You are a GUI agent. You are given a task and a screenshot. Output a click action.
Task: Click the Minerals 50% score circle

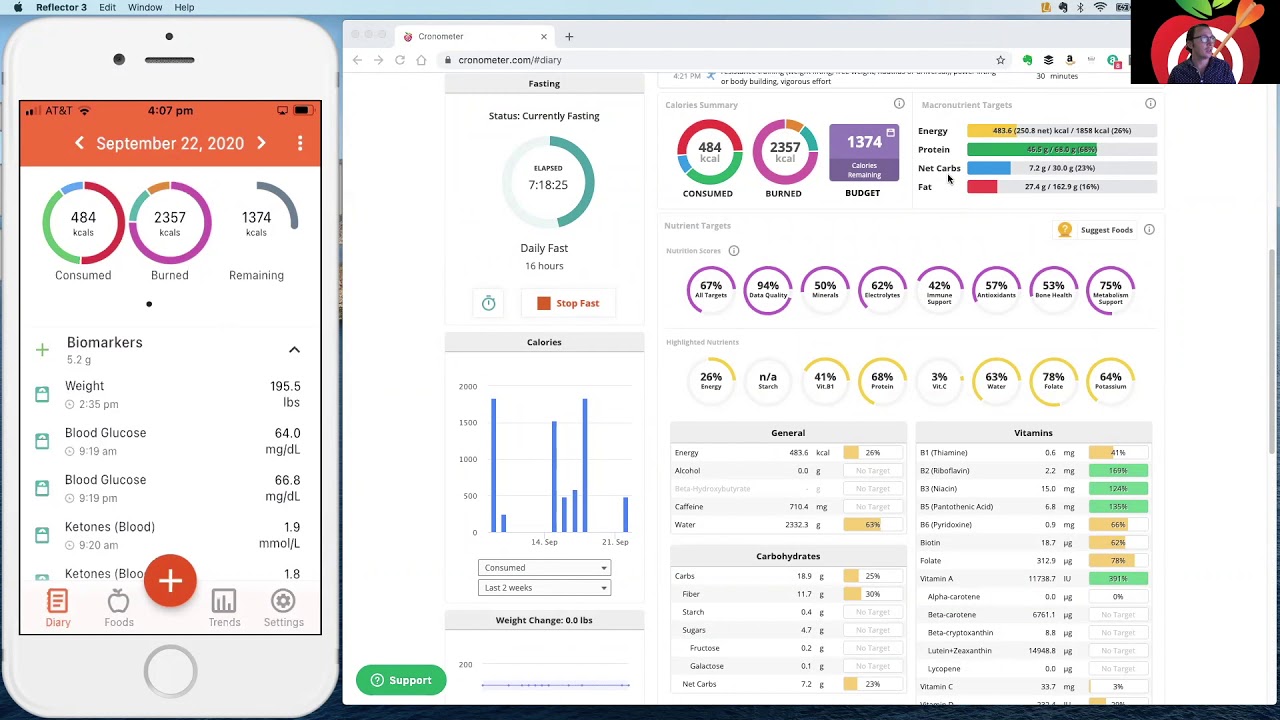pos(825,289)
